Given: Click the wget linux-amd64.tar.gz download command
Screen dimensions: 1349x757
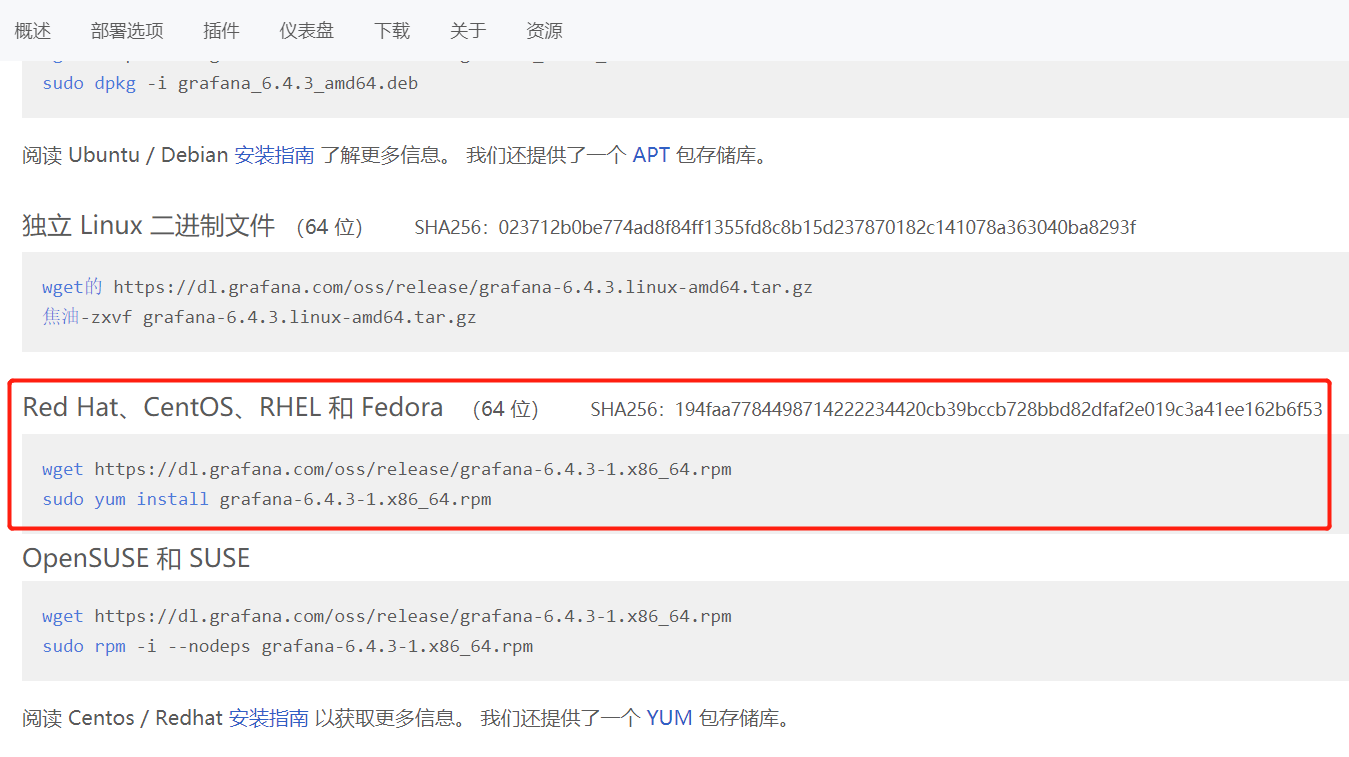Looking at the screenshot, I should pos(427,287).
